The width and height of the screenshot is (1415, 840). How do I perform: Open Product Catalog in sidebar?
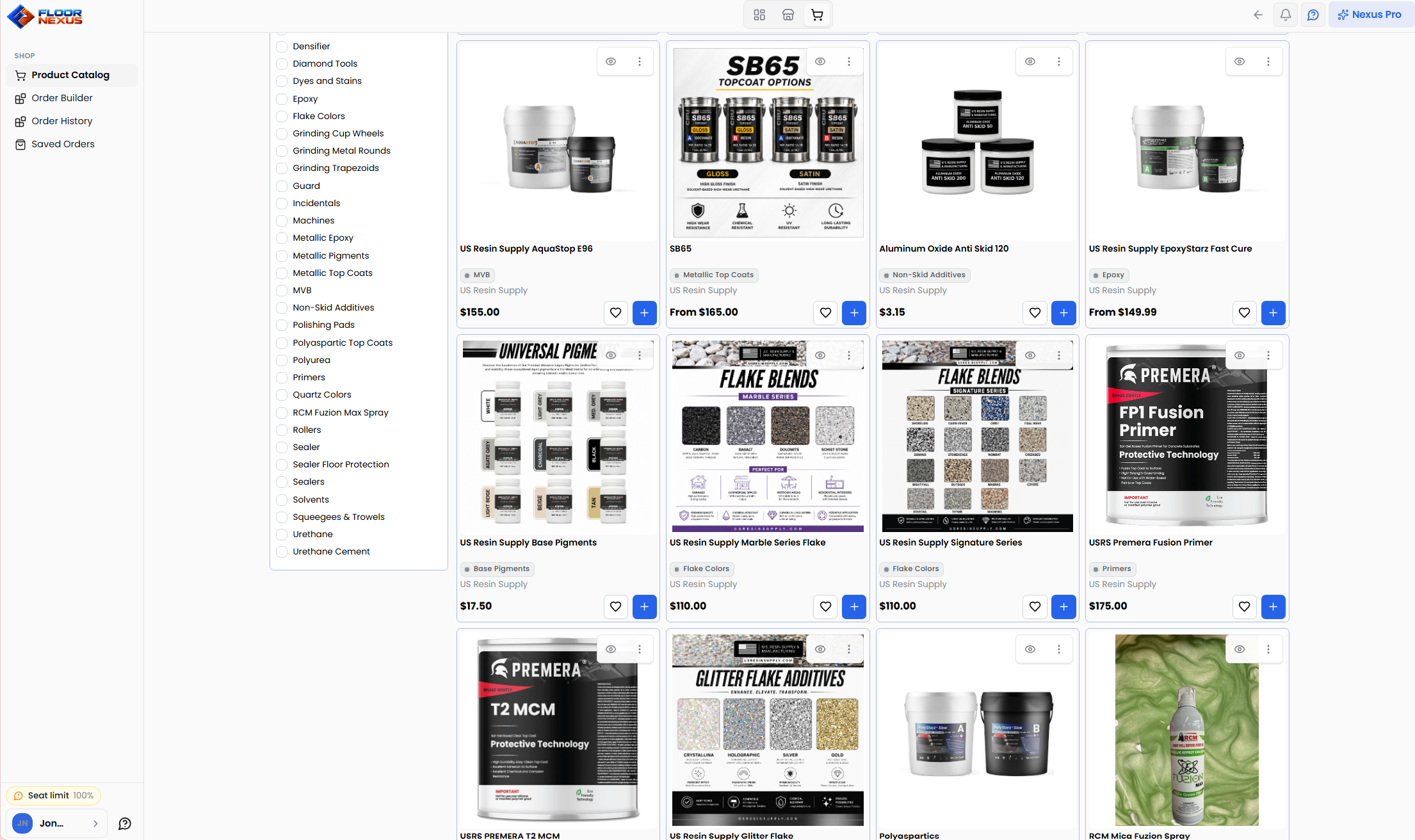[x=72, y=75]
